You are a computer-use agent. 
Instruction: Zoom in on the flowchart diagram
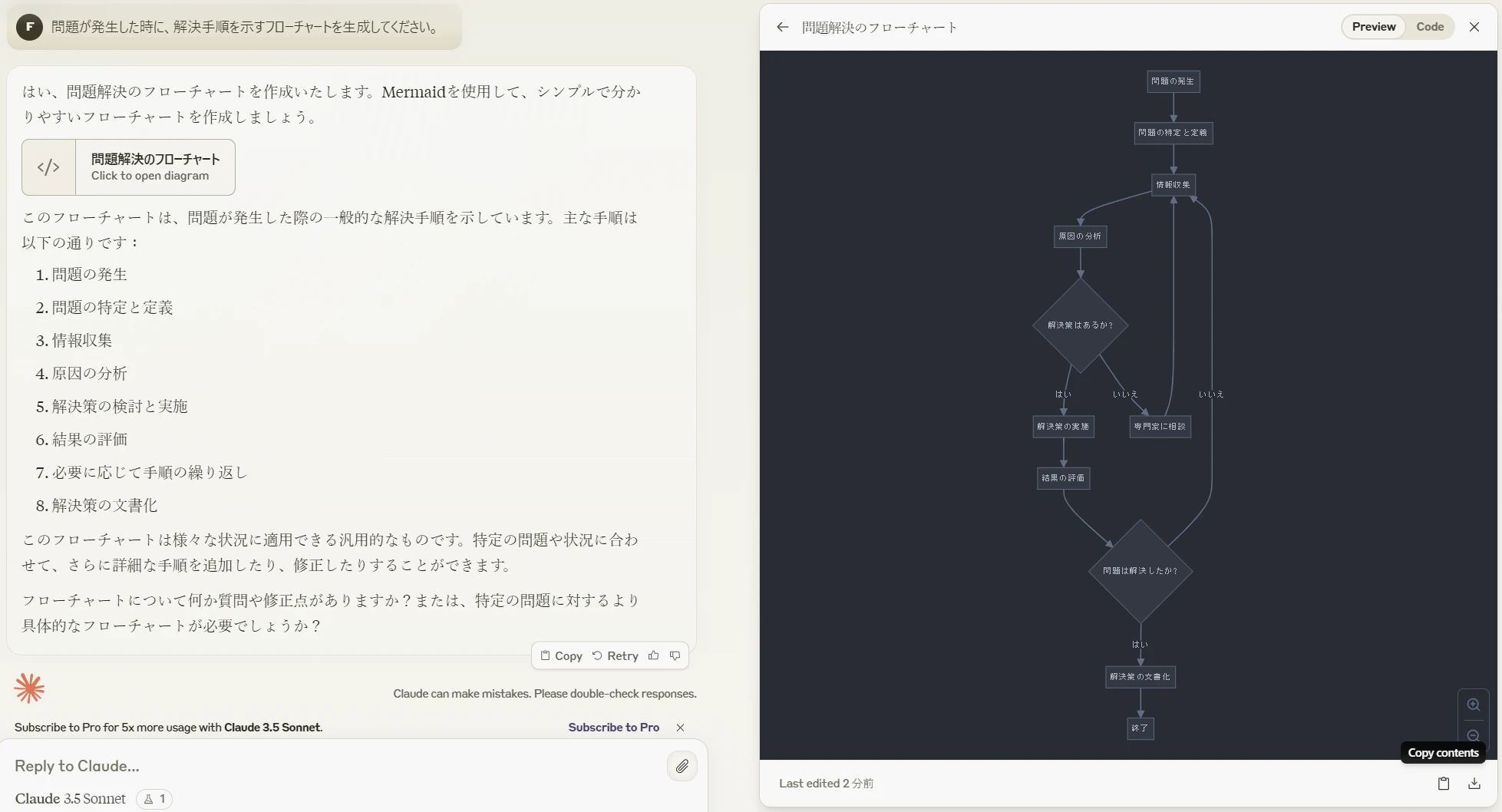click(x=1474, y=705)
